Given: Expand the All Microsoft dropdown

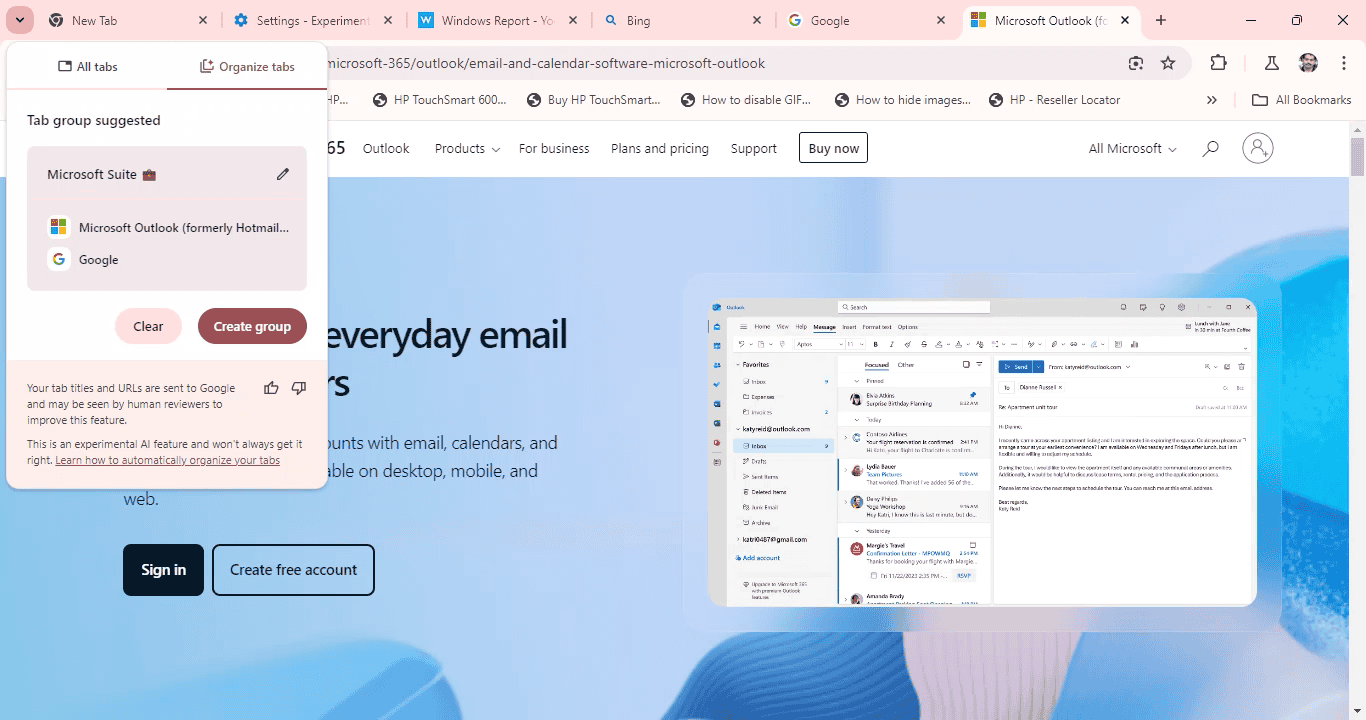Looking at the screenshot, I should (1132, 148).
